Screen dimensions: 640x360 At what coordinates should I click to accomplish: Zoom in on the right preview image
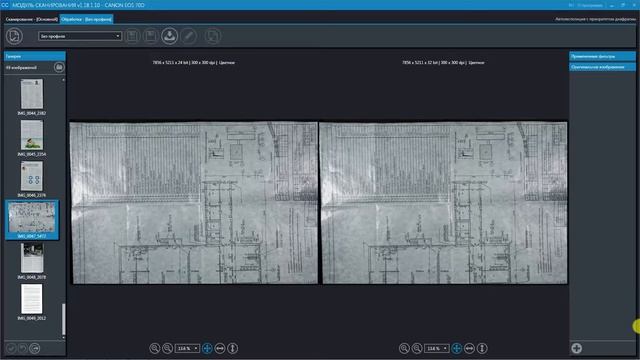[x=404, y=348]
